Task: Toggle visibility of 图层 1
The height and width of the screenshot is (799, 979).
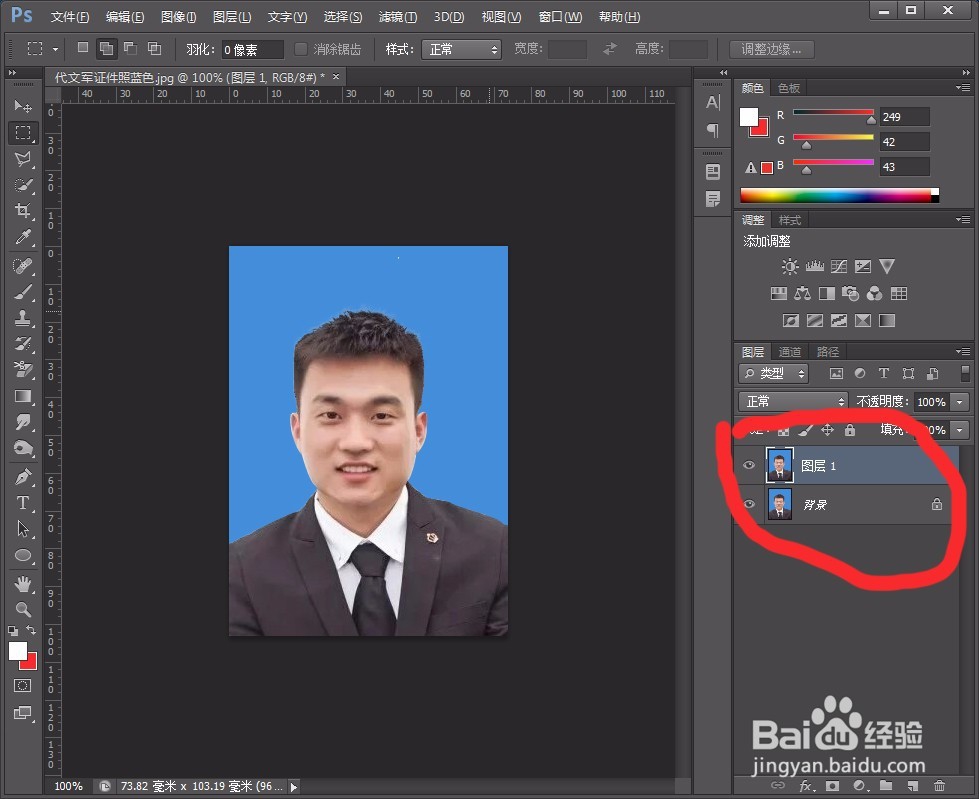Action: point(748,465)
